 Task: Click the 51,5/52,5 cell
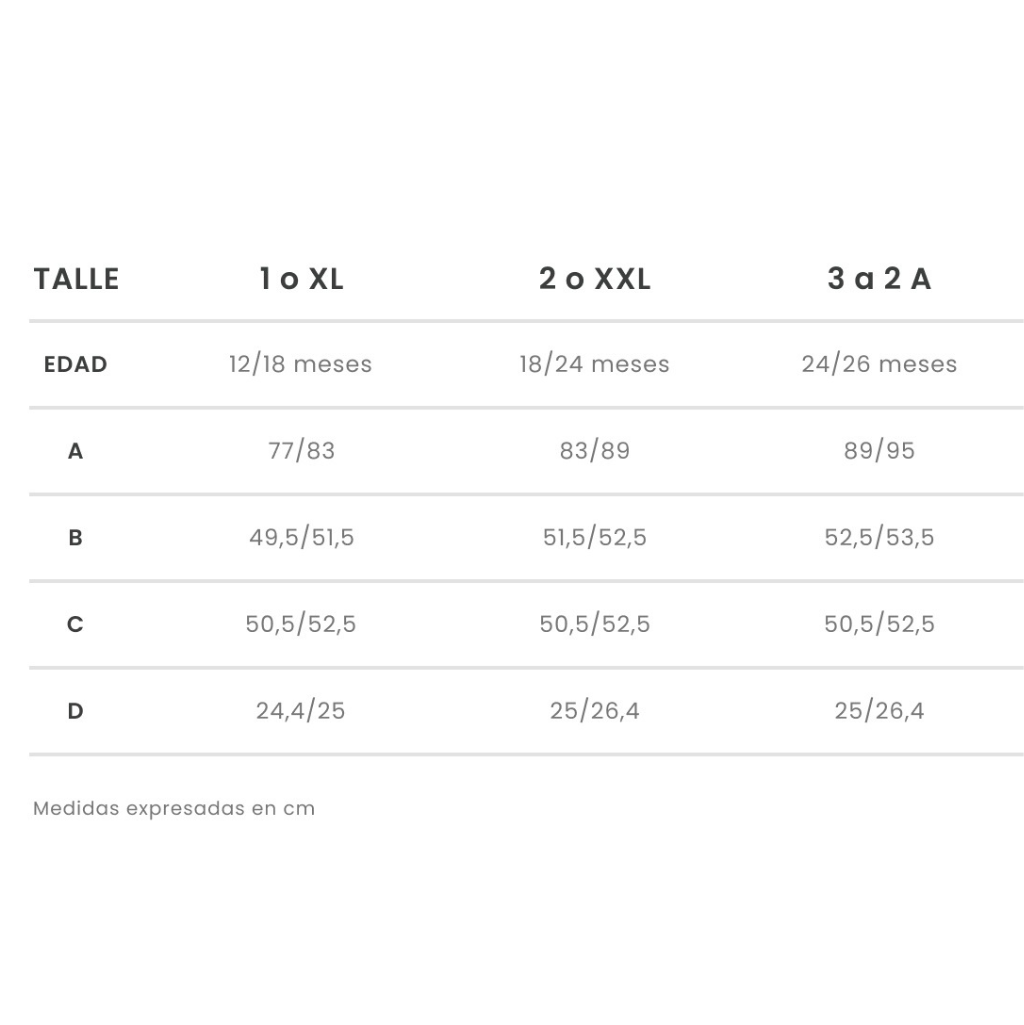point(594,537)
